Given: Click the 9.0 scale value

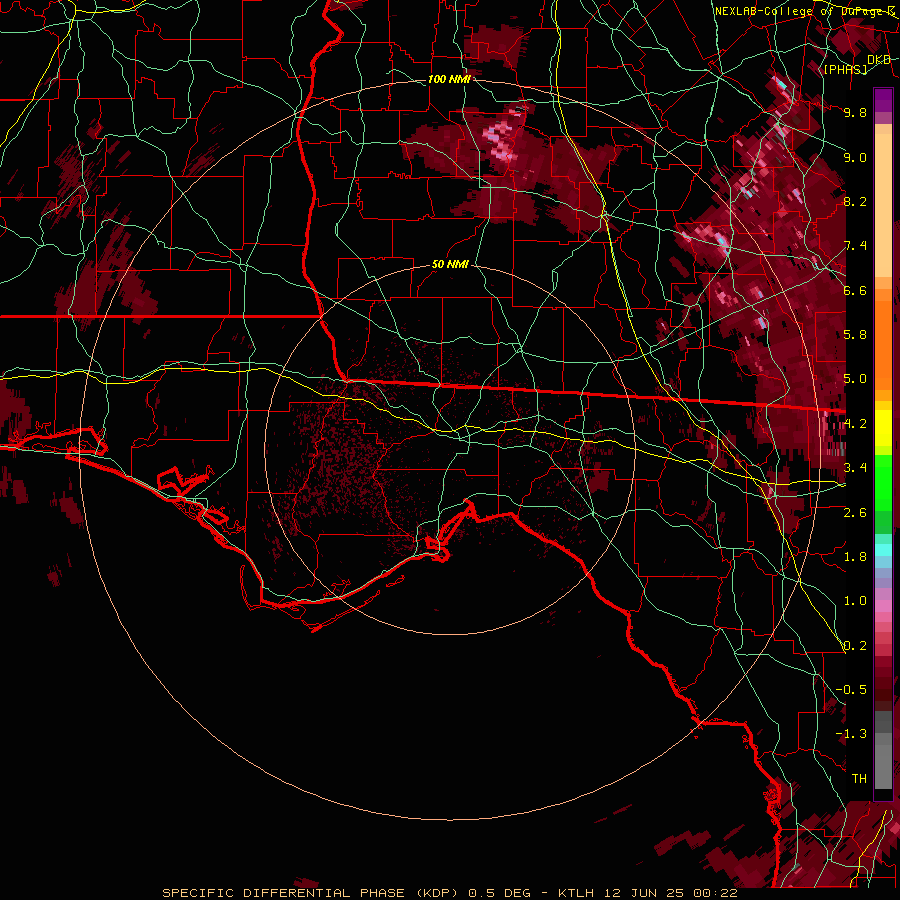Looking at the screenshot, I should 855,157.
